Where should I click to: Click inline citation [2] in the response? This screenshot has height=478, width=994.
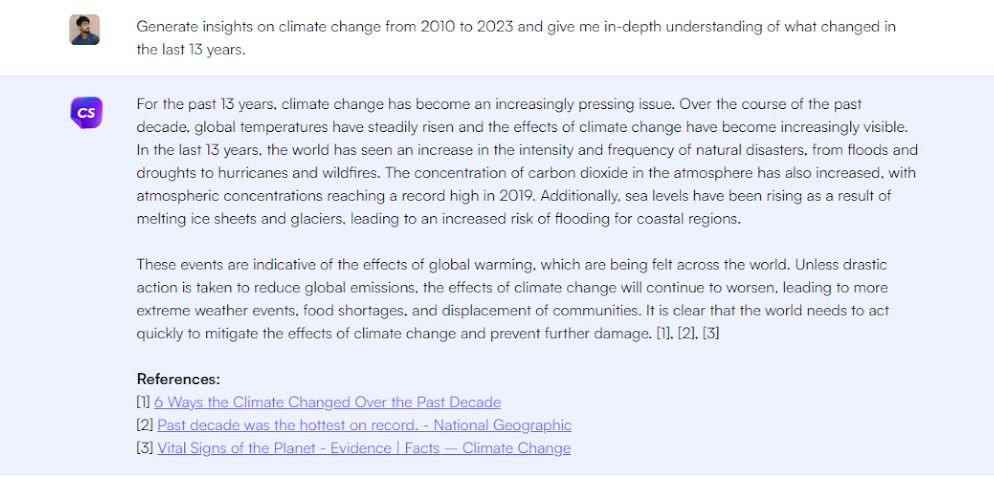point(687,333)
